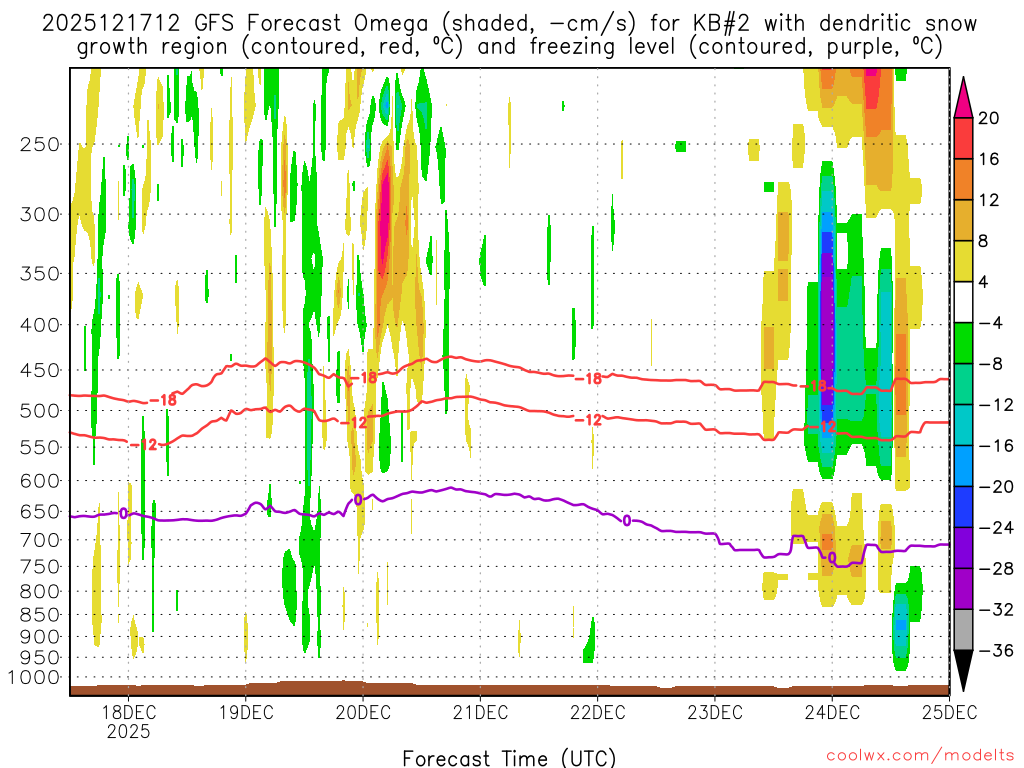Click the -18 contour label near 20DEC
Image resolution: width=1024 pixels, height=768 pixels.
click(x=364, y=377)
